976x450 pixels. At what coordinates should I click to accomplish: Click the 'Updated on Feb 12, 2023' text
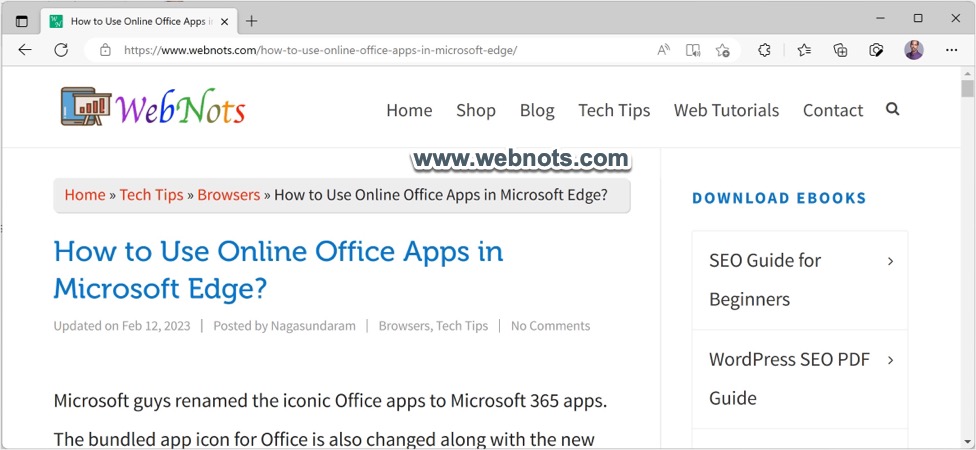click(x=121, y=326)
